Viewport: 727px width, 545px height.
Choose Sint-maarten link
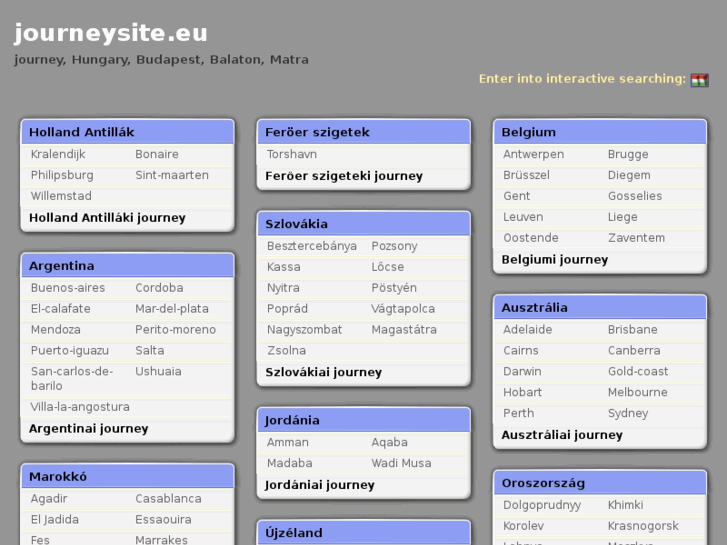[172, 175]
